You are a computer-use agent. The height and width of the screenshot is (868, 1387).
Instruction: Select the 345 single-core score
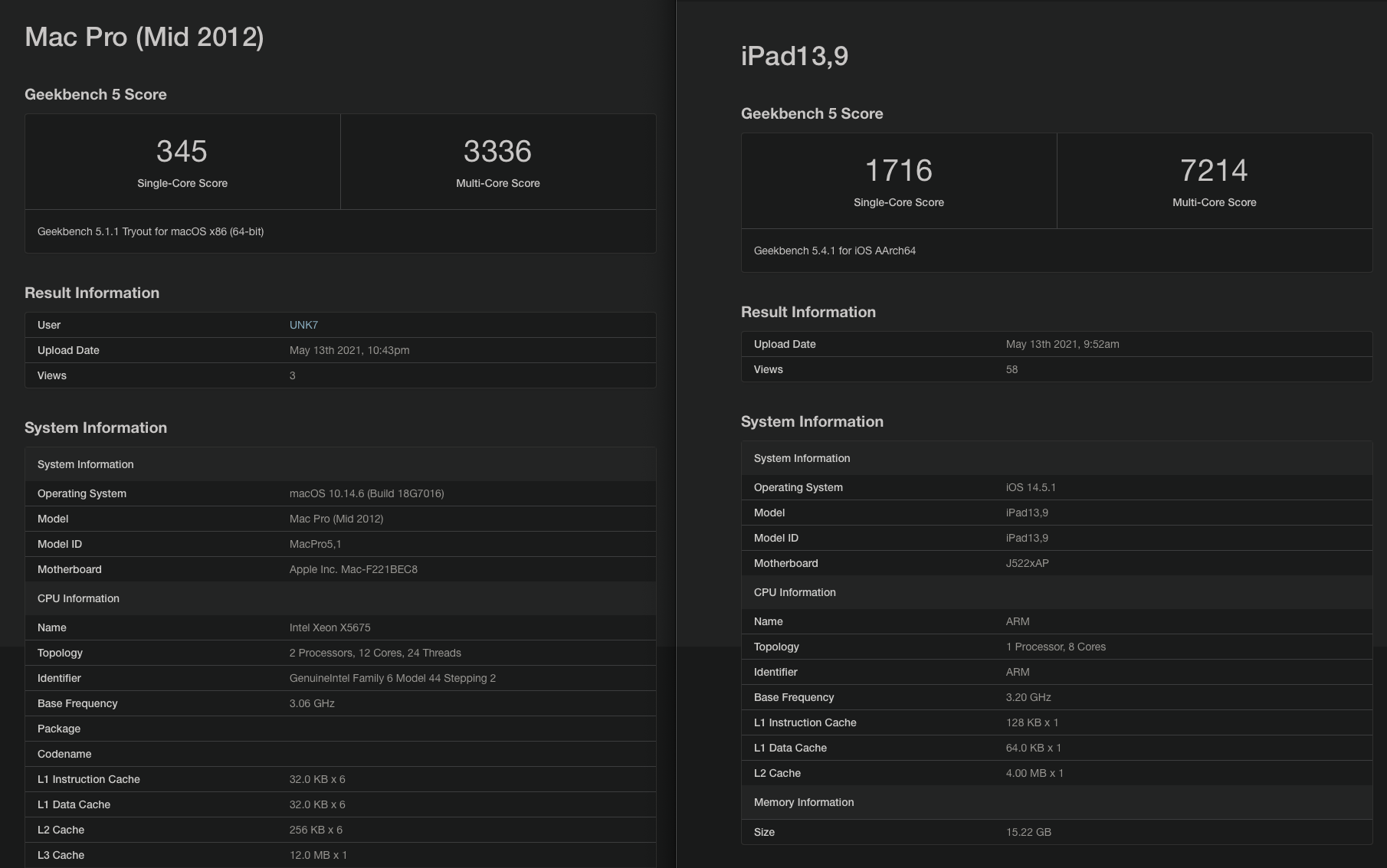pyautogui.click(x=182, y=151)
